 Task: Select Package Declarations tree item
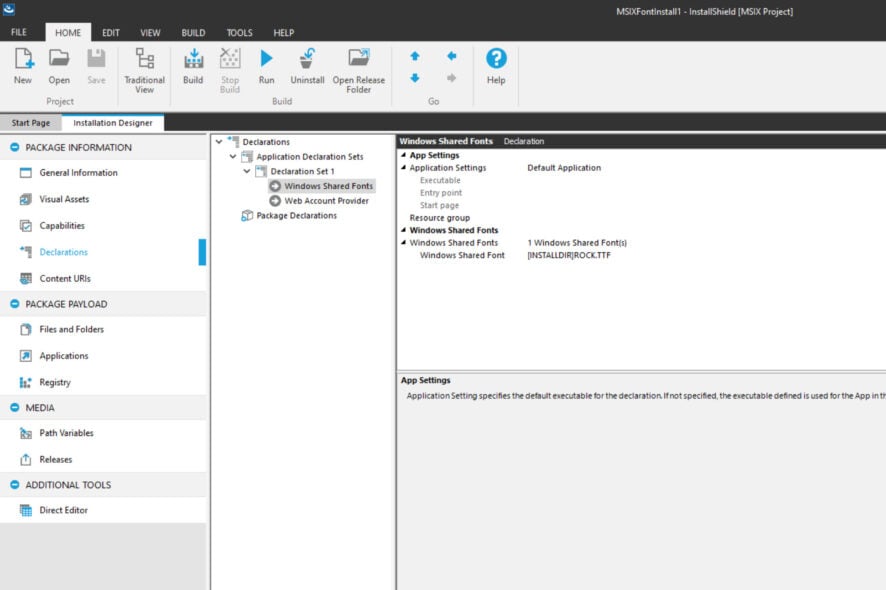pos(289,215)
